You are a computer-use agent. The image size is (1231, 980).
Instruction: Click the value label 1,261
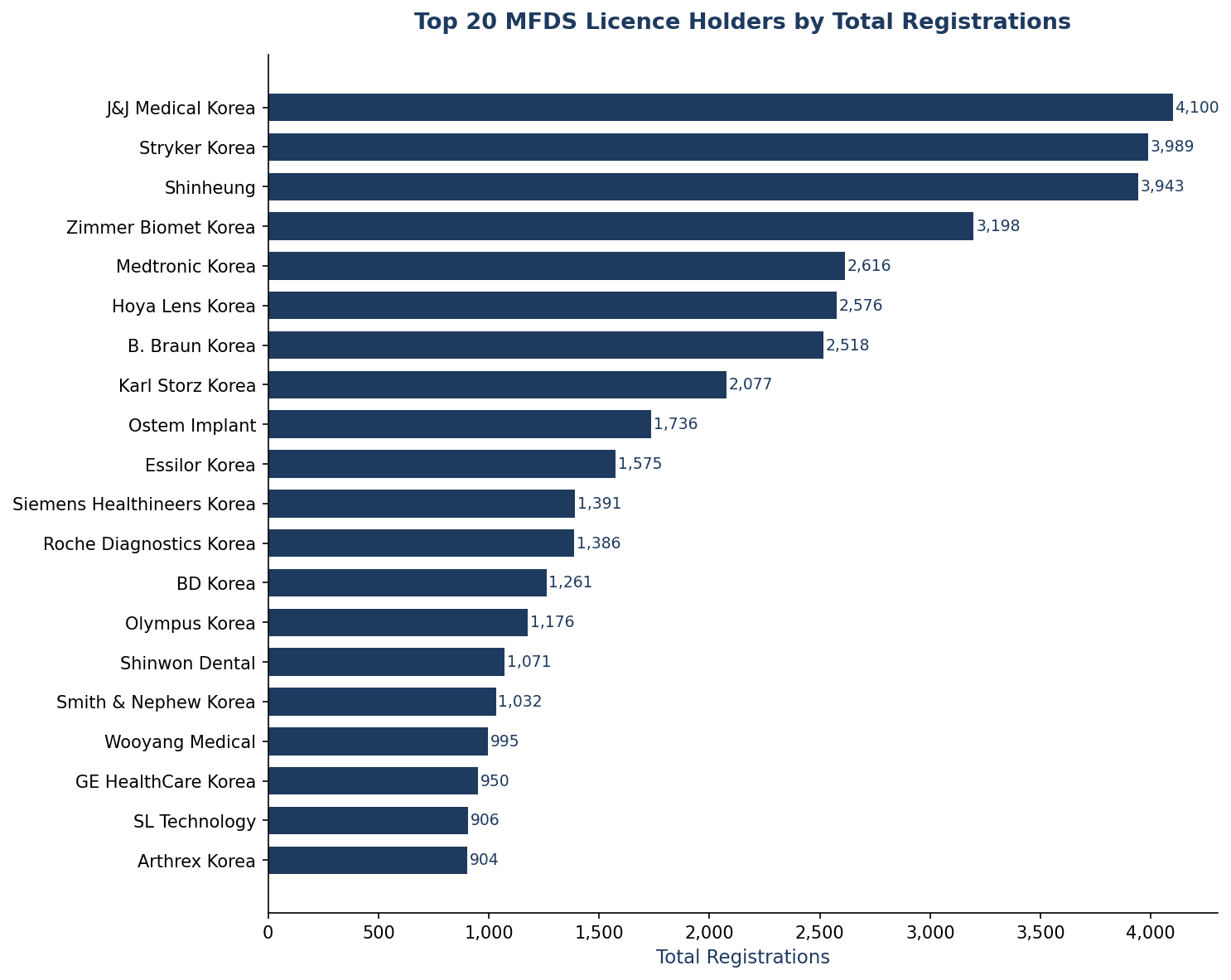(571, 582)
